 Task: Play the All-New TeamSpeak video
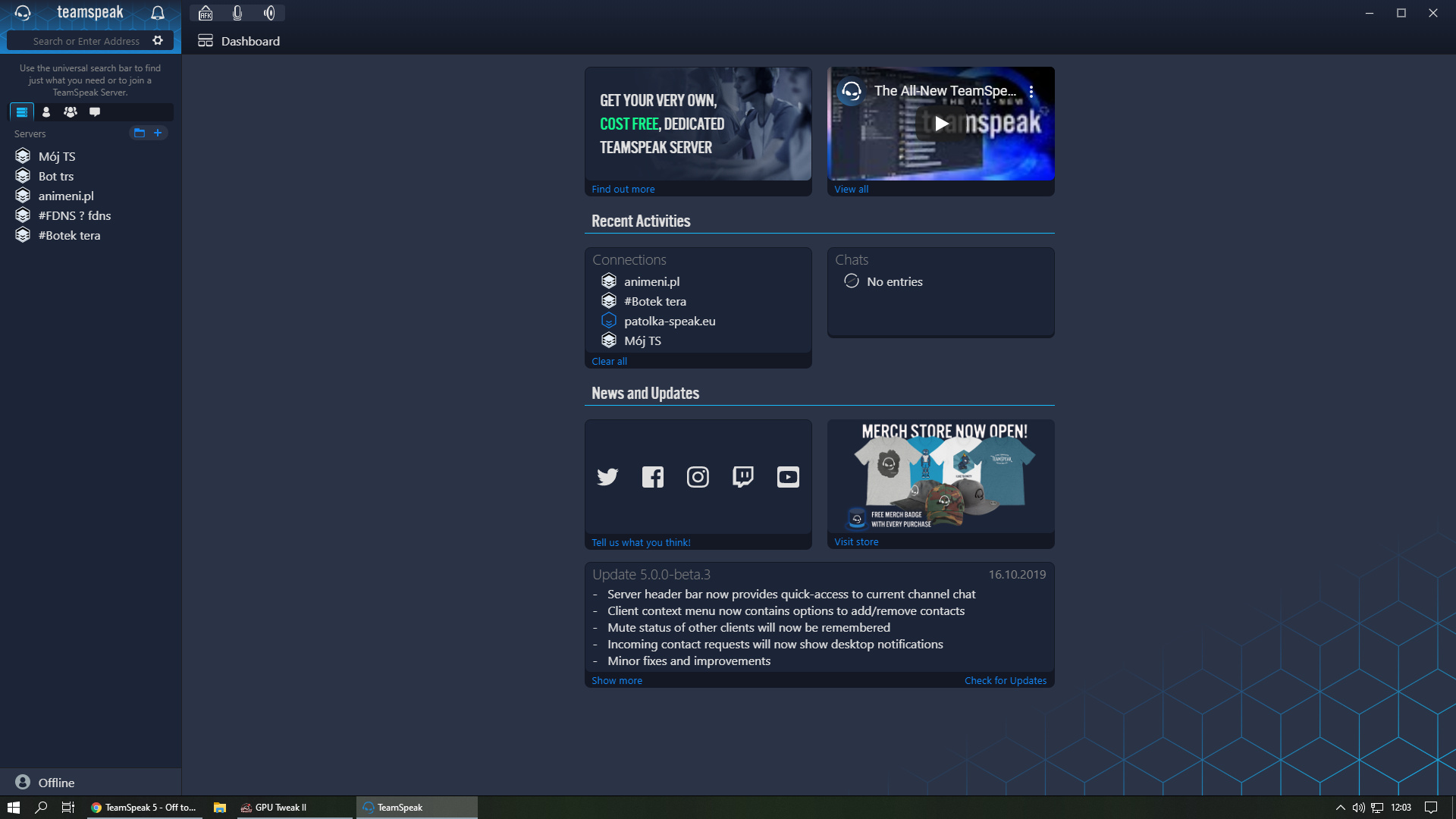click(940, 124)
